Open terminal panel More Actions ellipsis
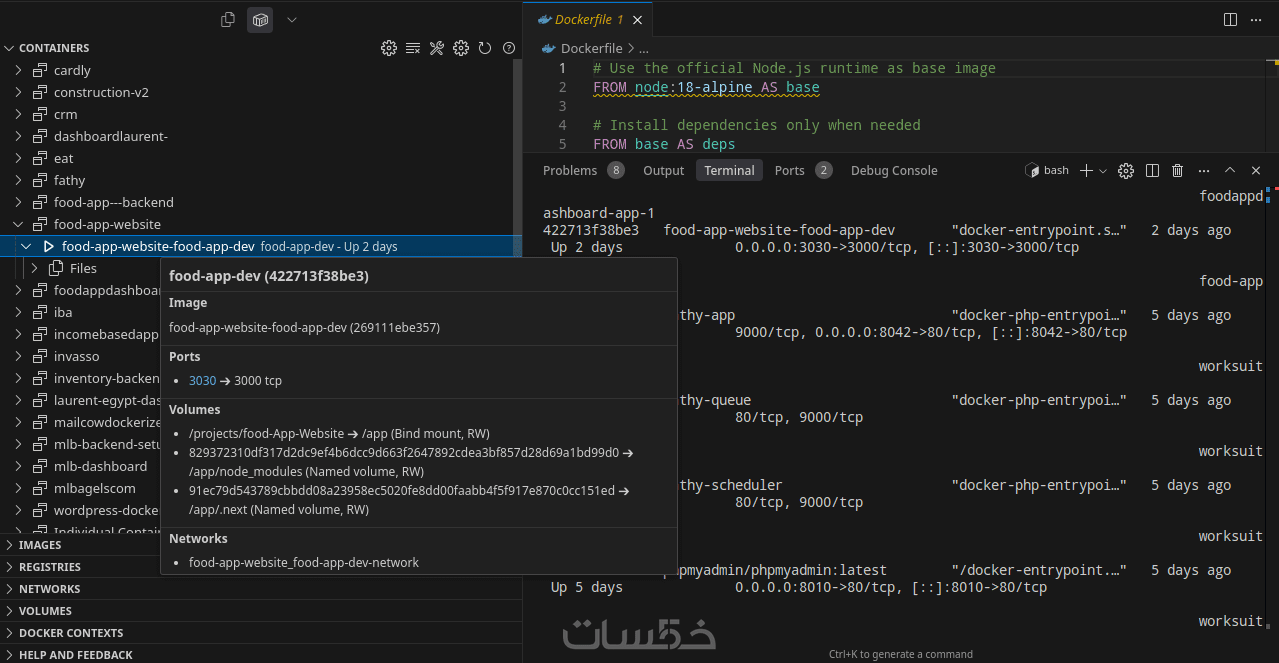Image resolution: width=1279 pixels, height=663 pixels. click(1204, 171)
